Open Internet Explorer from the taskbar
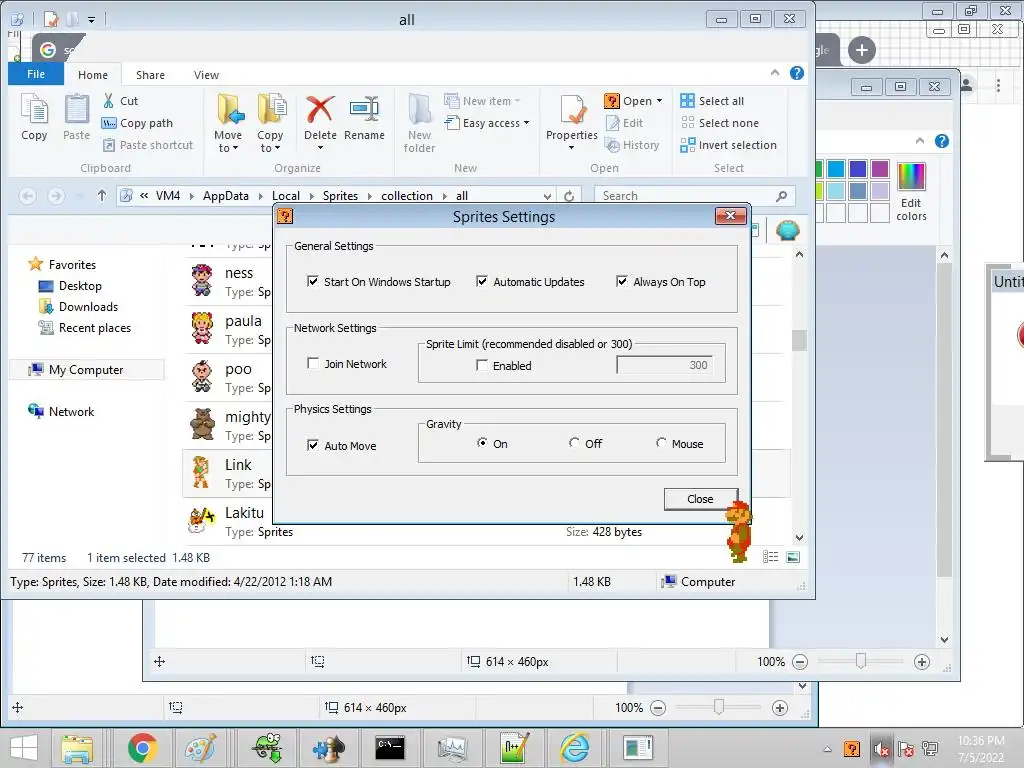 tap(575, 748)
